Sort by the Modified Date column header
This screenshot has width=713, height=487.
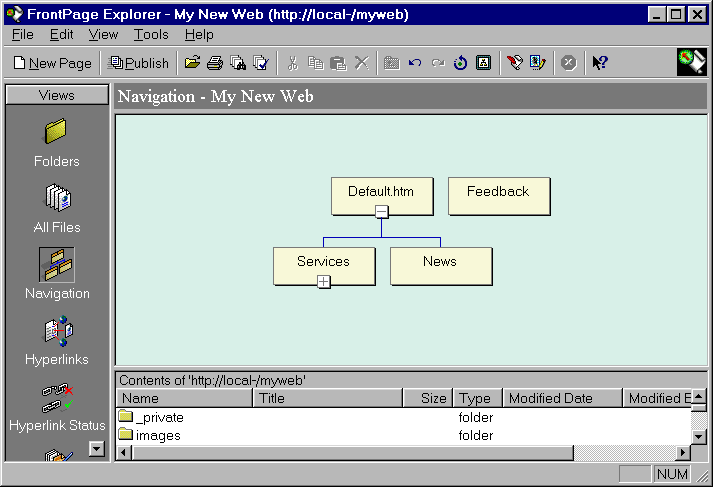point(562,398)
